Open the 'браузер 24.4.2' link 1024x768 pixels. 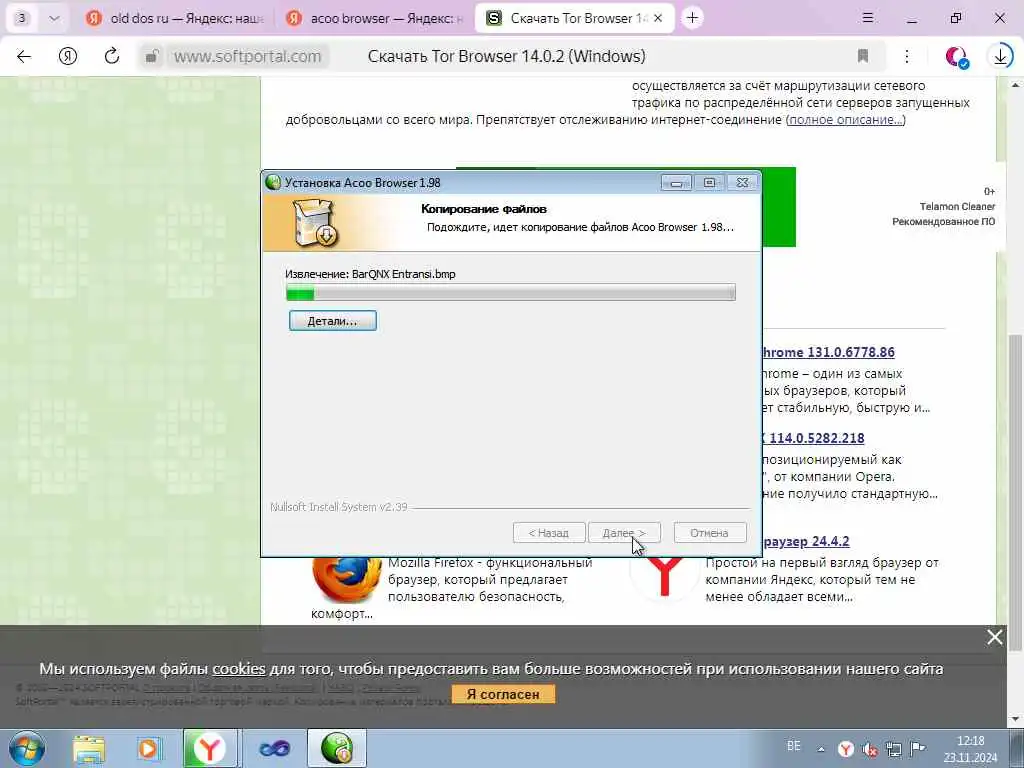[805, 541]
